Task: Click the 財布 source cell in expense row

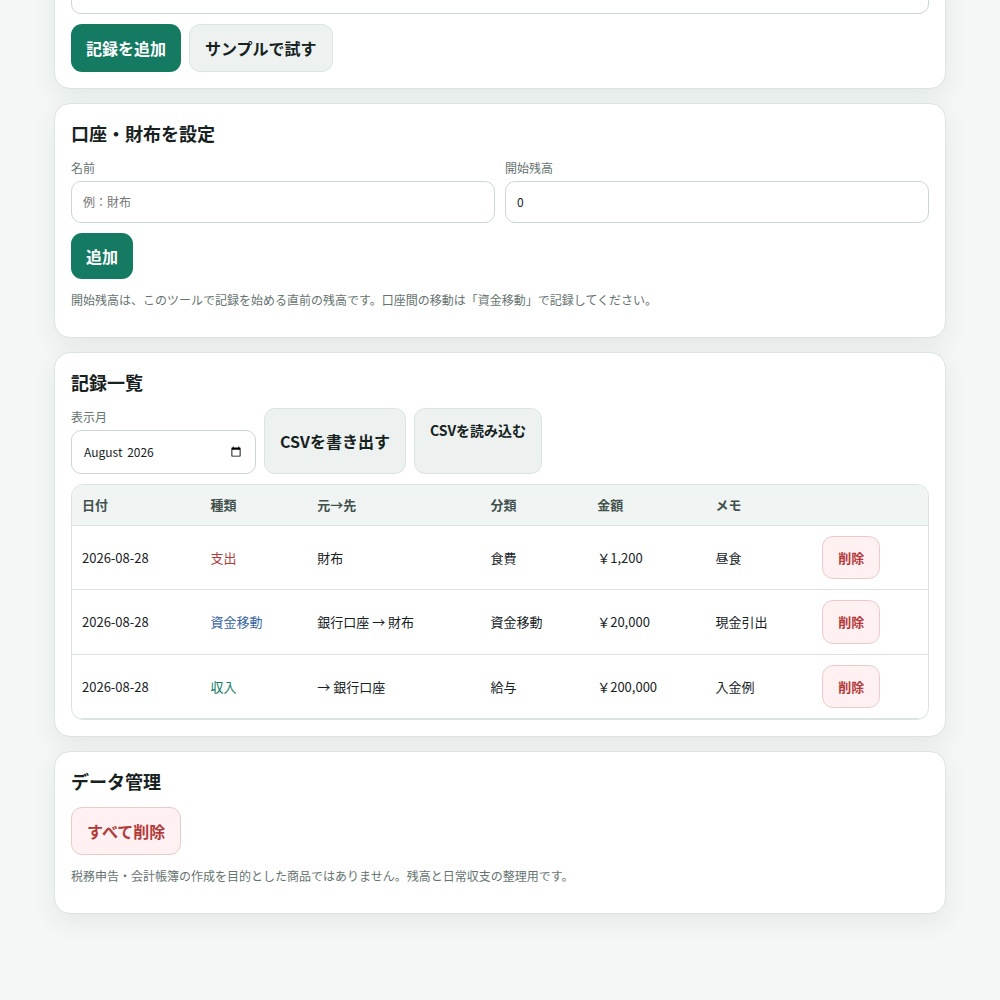Action: 330,559
